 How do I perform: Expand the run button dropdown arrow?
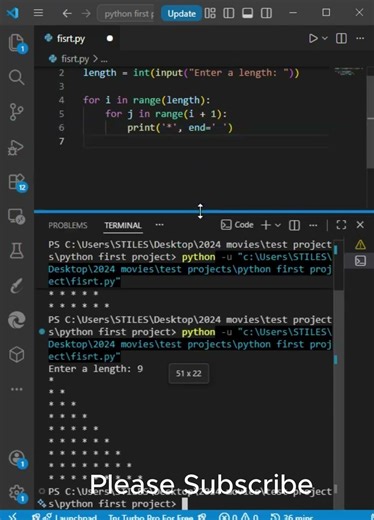325,38
